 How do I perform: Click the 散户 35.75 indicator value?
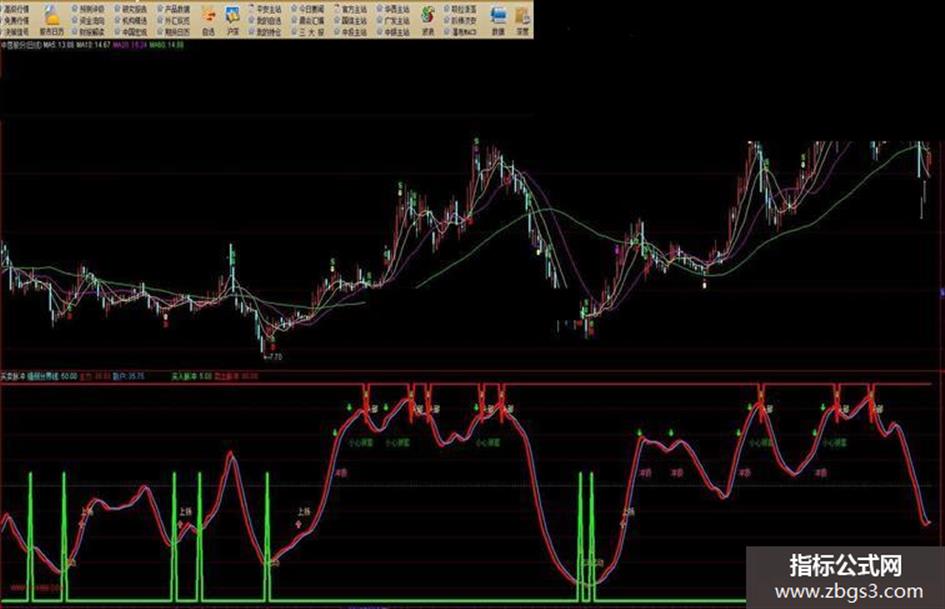tap(128, 376)
